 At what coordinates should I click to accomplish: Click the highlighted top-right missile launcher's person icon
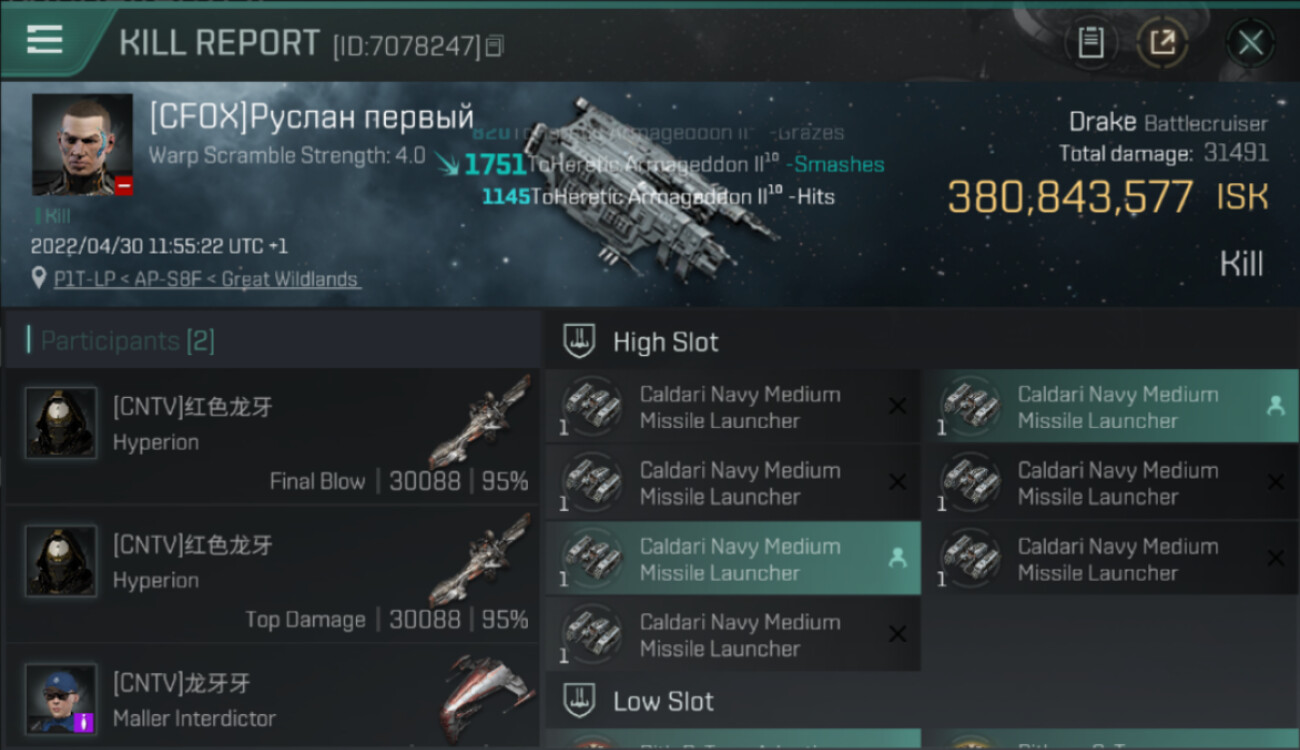click(x=1275, y=405)
